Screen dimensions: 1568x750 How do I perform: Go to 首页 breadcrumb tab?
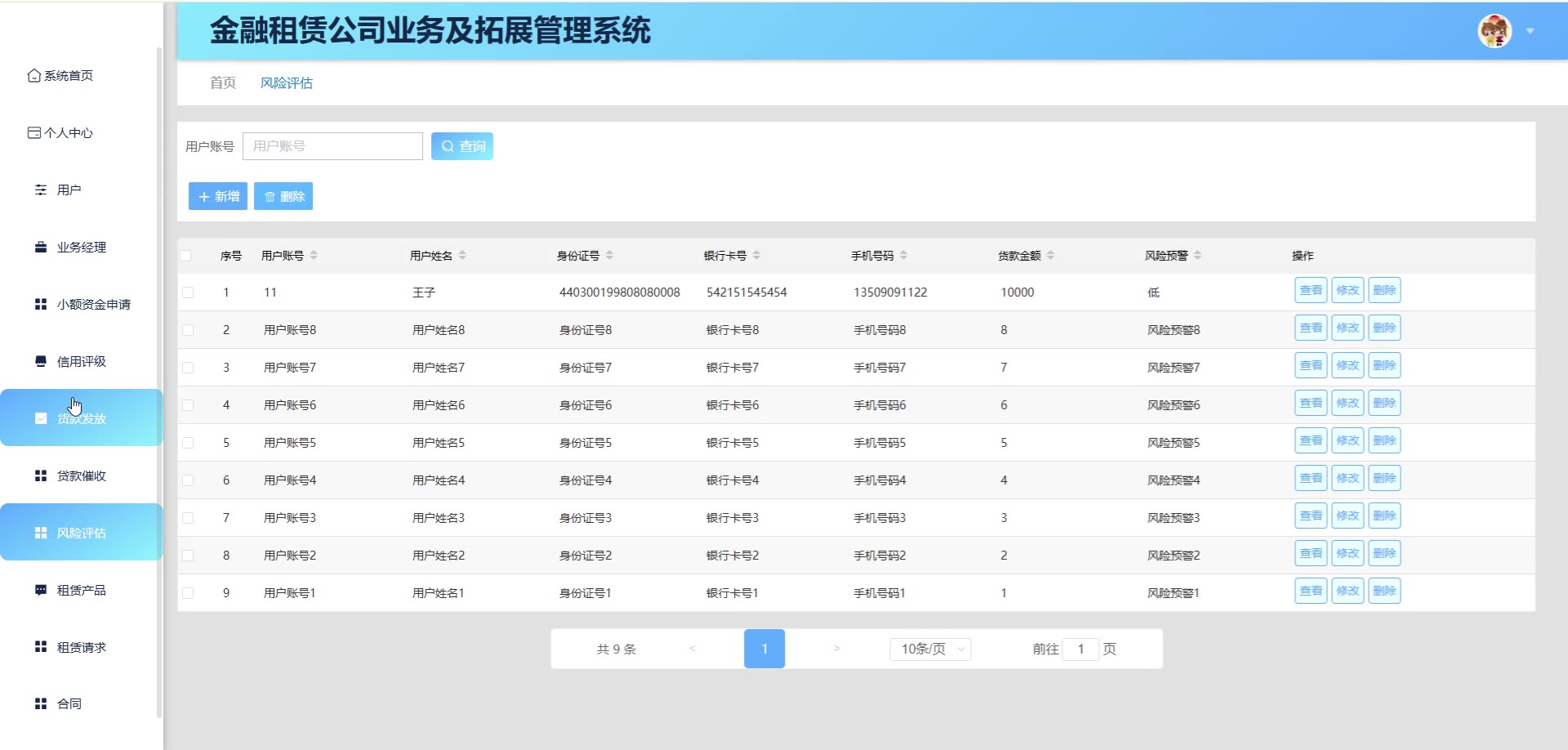coord(222,83)
